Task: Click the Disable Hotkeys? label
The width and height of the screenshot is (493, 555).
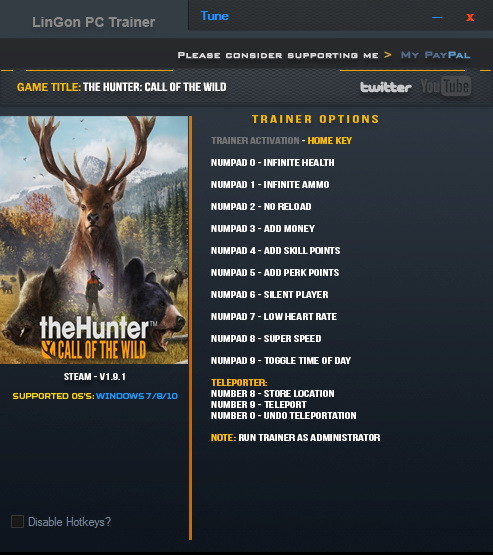Action: tap(69, 522)
